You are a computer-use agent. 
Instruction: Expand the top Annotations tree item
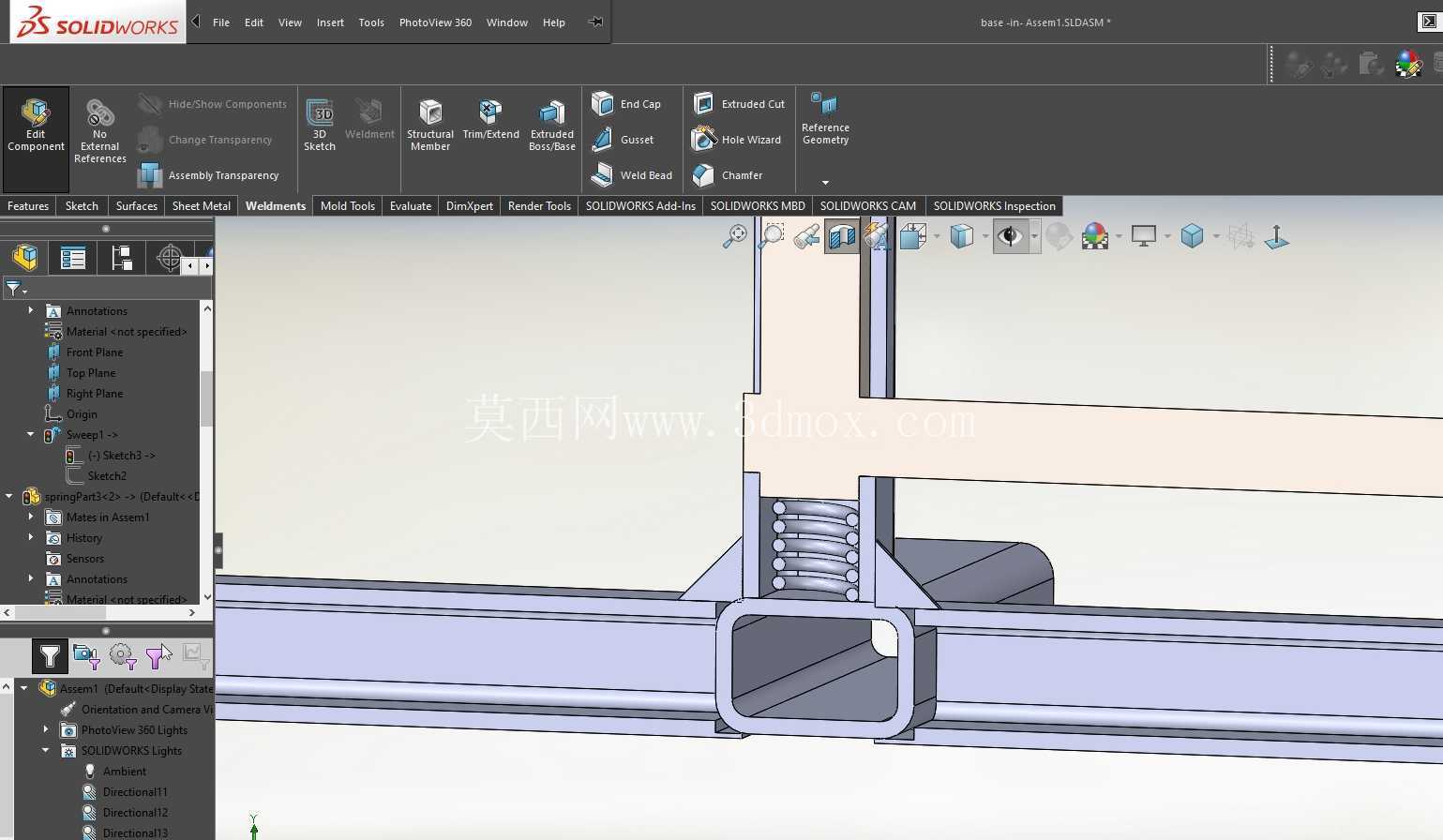[x=31, y=310]
